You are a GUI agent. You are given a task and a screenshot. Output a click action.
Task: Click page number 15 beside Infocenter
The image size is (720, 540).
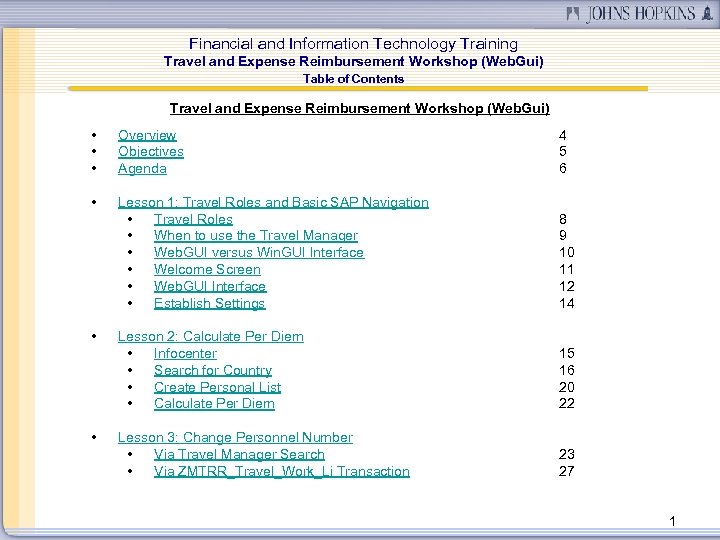(567, 354)
